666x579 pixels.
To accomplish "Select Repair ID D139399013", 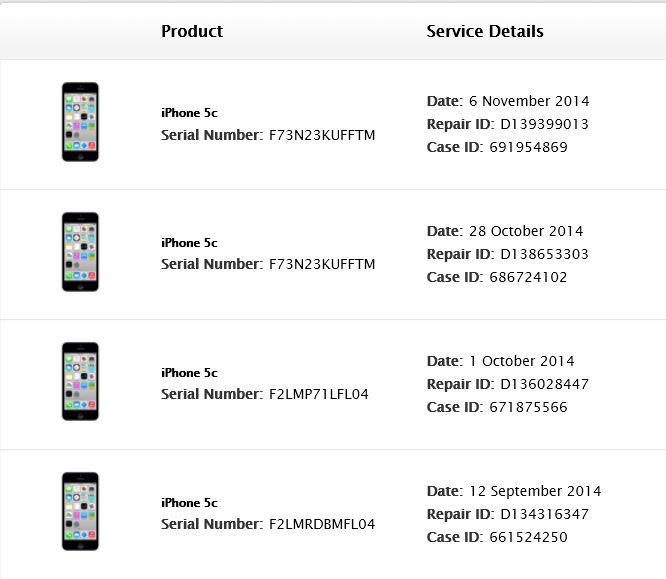I will pos(544,124).
